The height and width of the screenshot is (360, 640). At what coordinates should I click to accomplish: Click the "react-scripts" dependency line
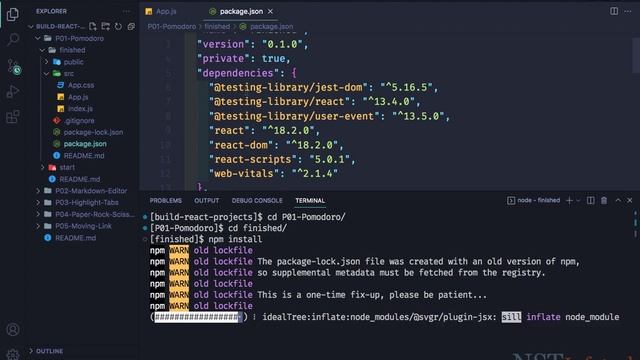[x=282, y=159]
